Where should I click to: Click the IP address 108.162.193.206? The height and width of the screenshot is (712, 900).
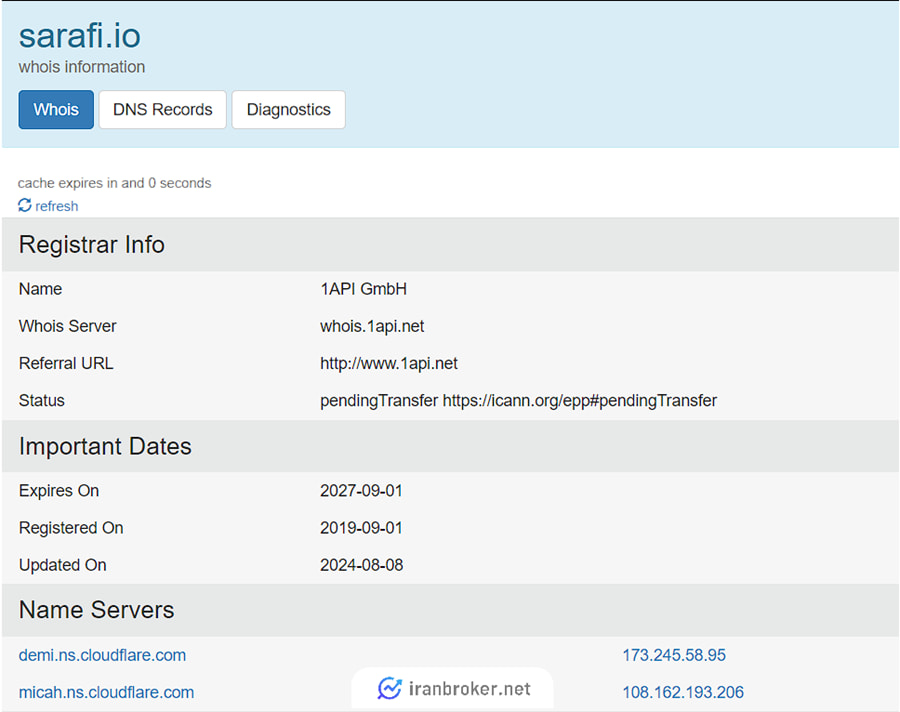click(683, 692)
